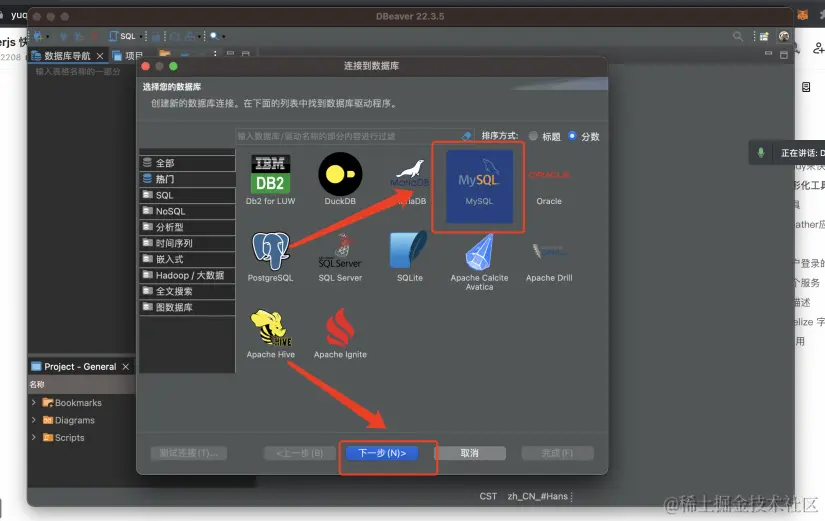
Task: Open the Scripts tree item
Action: [64, 437]
